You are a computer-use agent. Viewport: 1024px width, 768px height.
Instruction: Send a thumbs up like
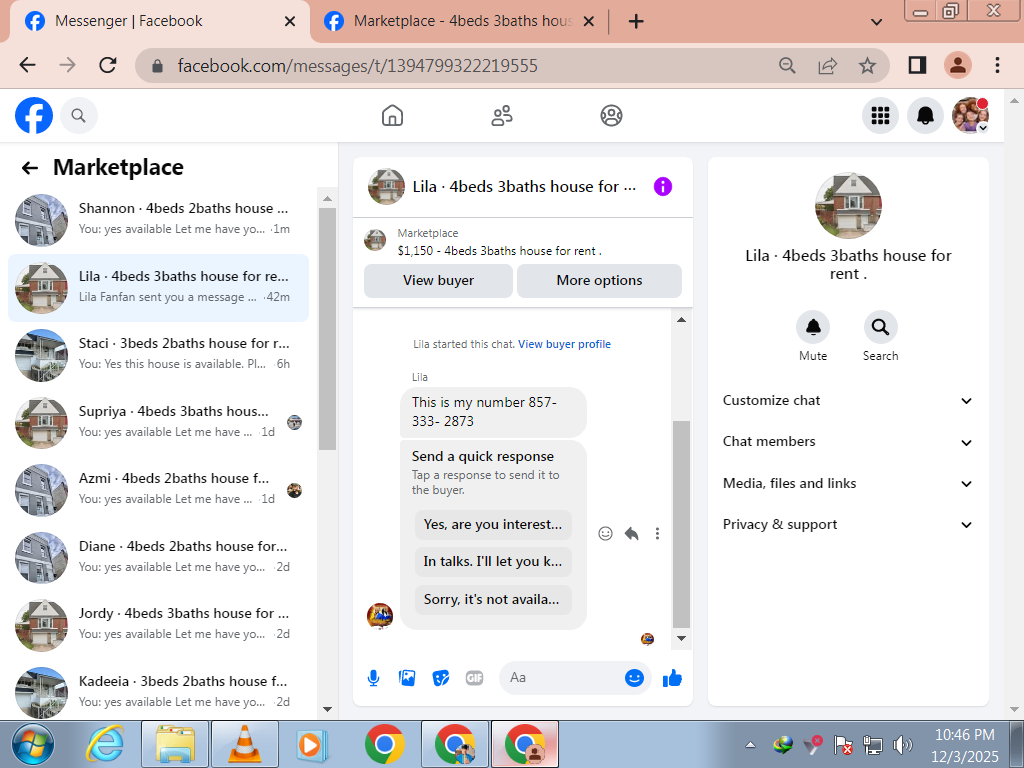pos(673,679)
